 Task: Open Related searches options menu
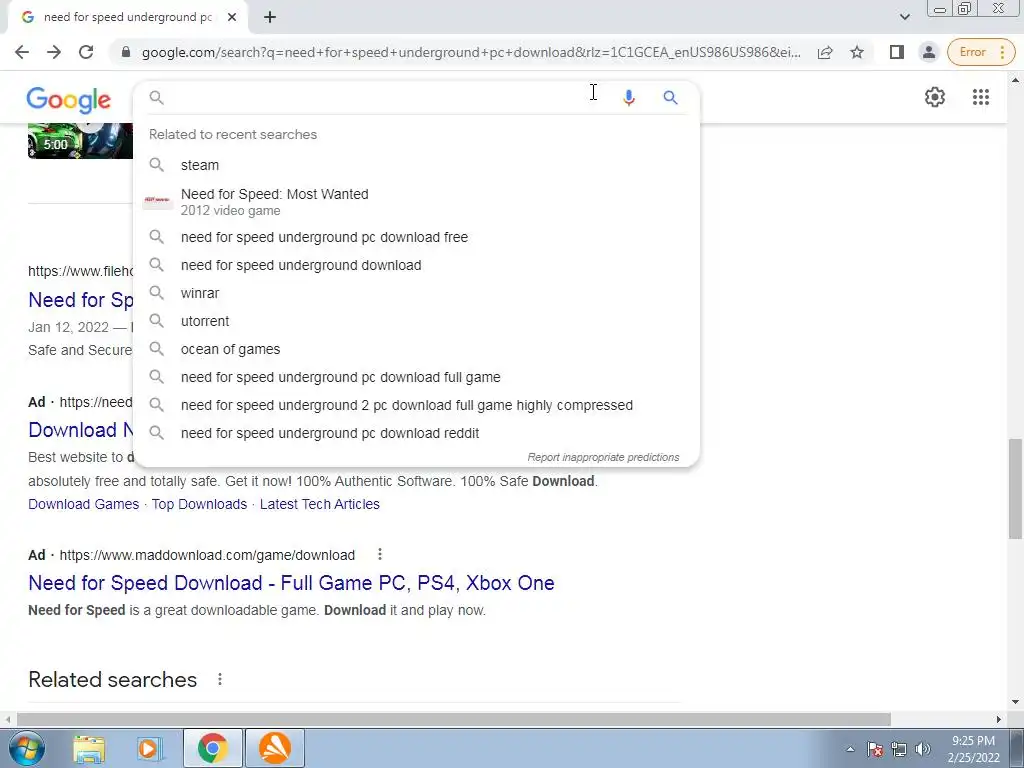220,679
